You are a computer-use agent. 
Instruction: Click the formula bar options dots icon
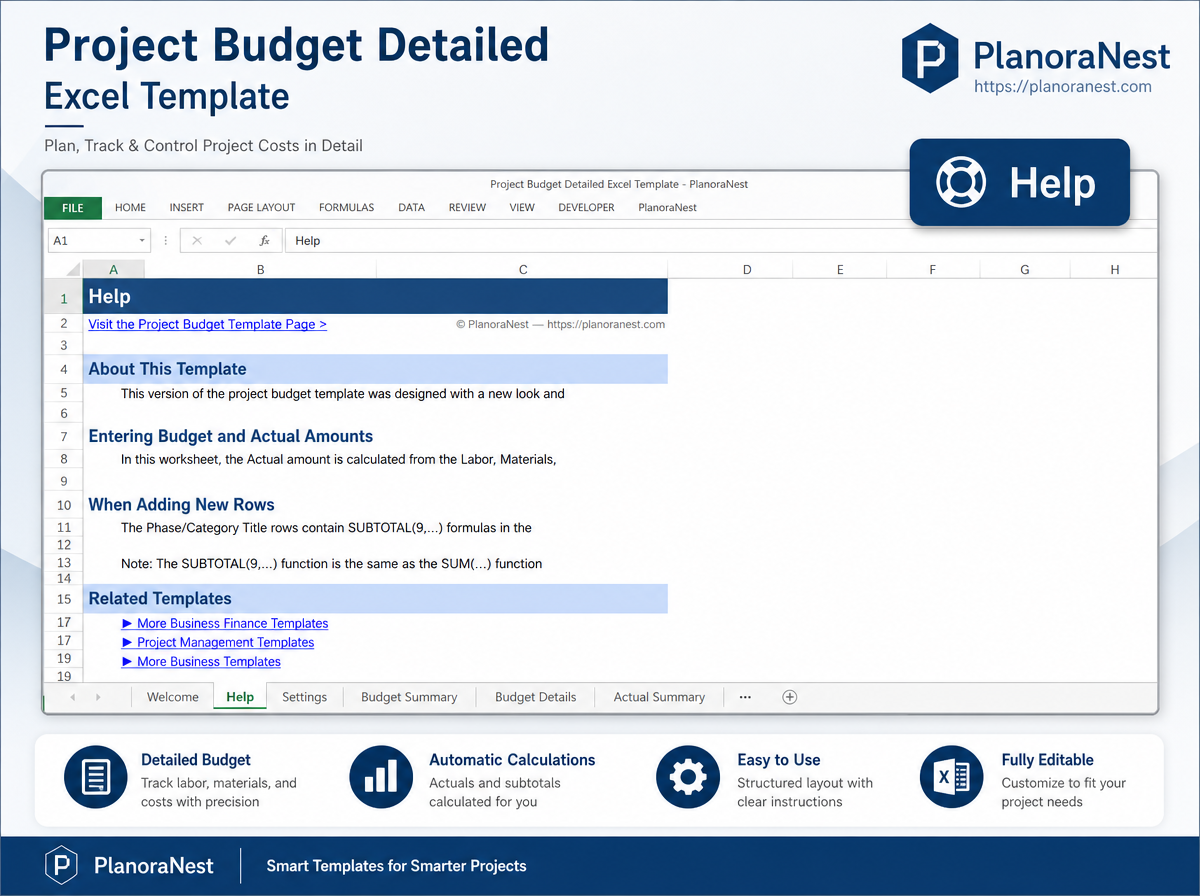pos(164,241)
